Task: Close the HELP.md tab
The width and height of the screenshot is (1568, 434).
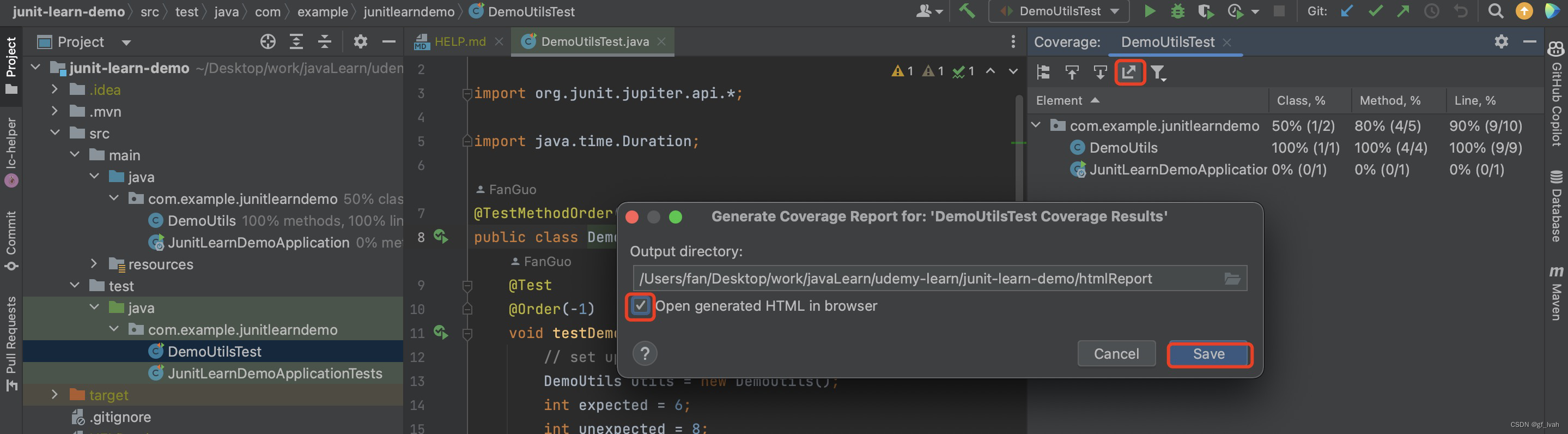Action: (499, 41)
